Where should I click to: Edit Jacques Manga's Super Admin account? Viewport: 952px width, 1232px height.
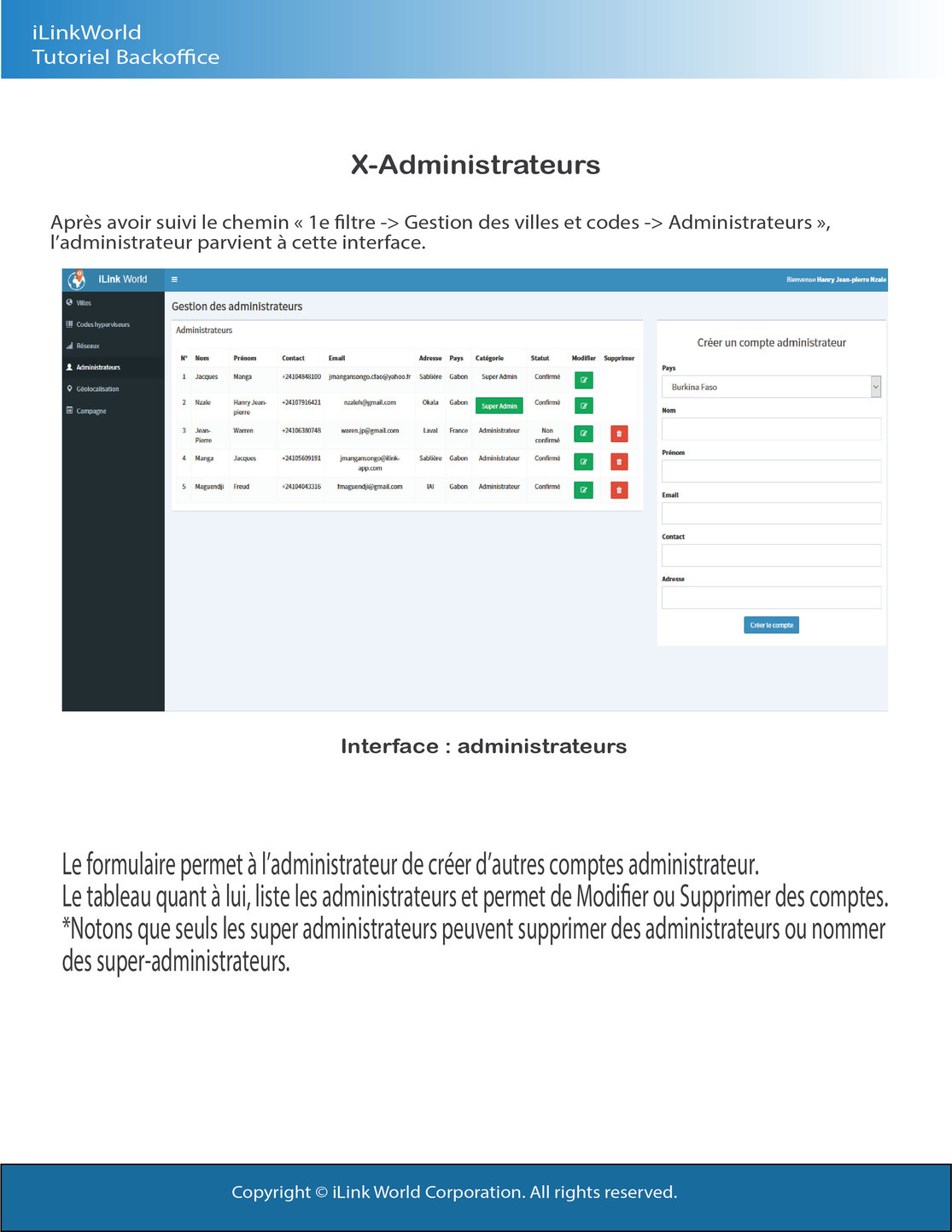[583, 380]
